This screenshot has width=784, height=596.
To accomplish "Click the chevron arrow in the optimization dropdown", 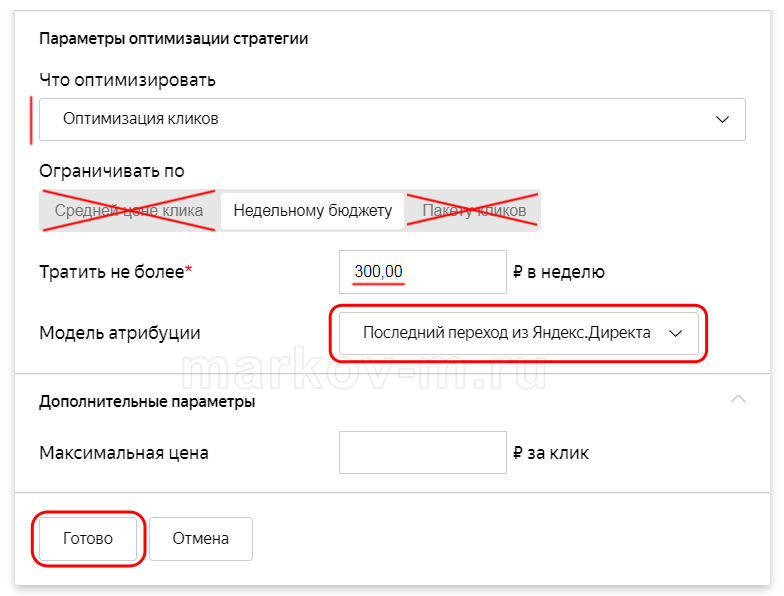I will pos(723,119).
